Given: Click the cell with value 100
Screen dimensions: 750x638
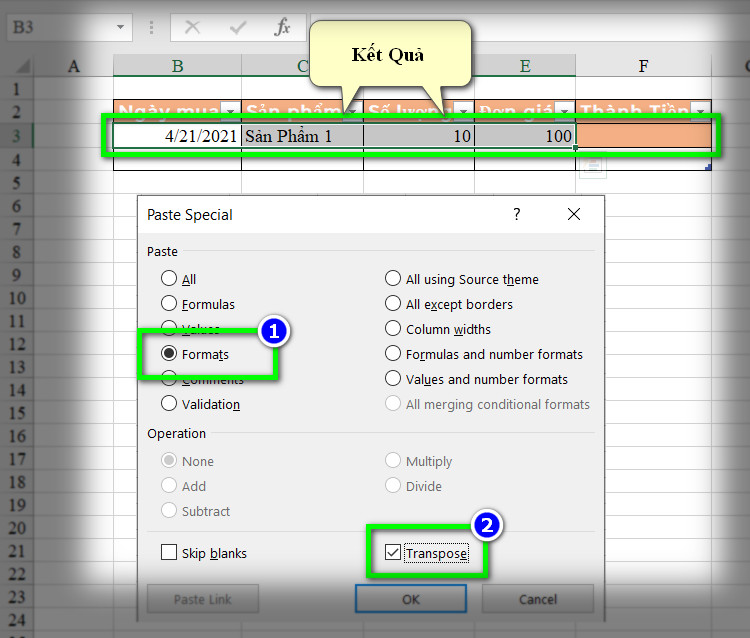Looking at the screenshot, I should 525,136.
